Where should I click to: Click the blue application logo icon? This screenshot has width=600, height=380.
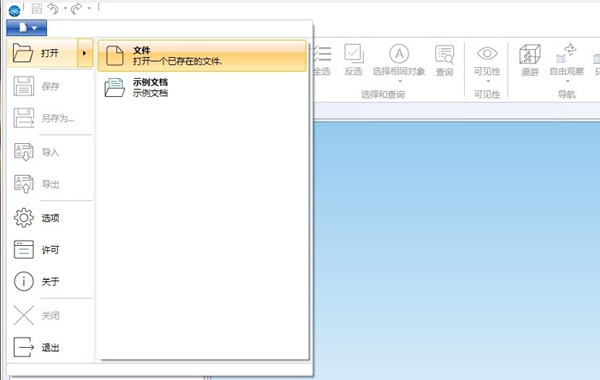point(14,11)
